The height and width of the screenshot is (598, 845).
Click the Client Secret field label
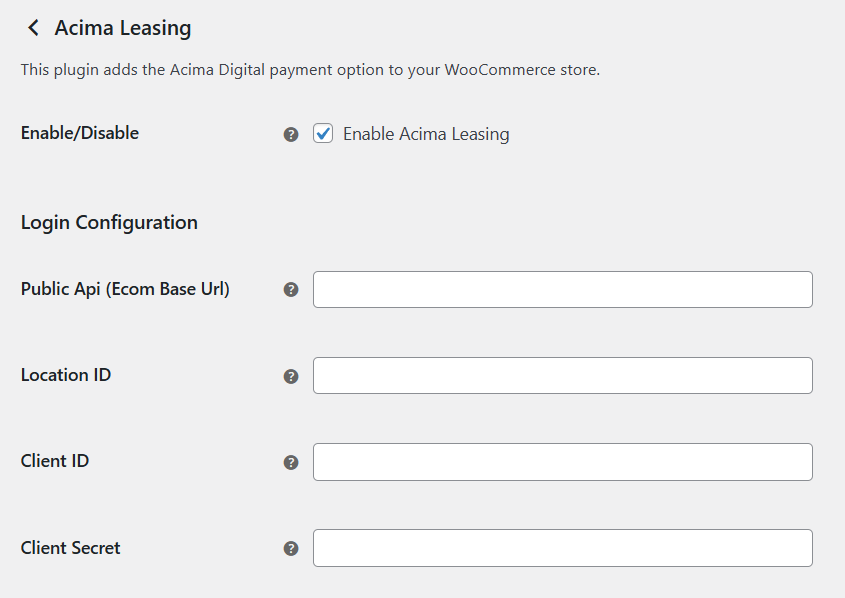(x=71, y=548)
